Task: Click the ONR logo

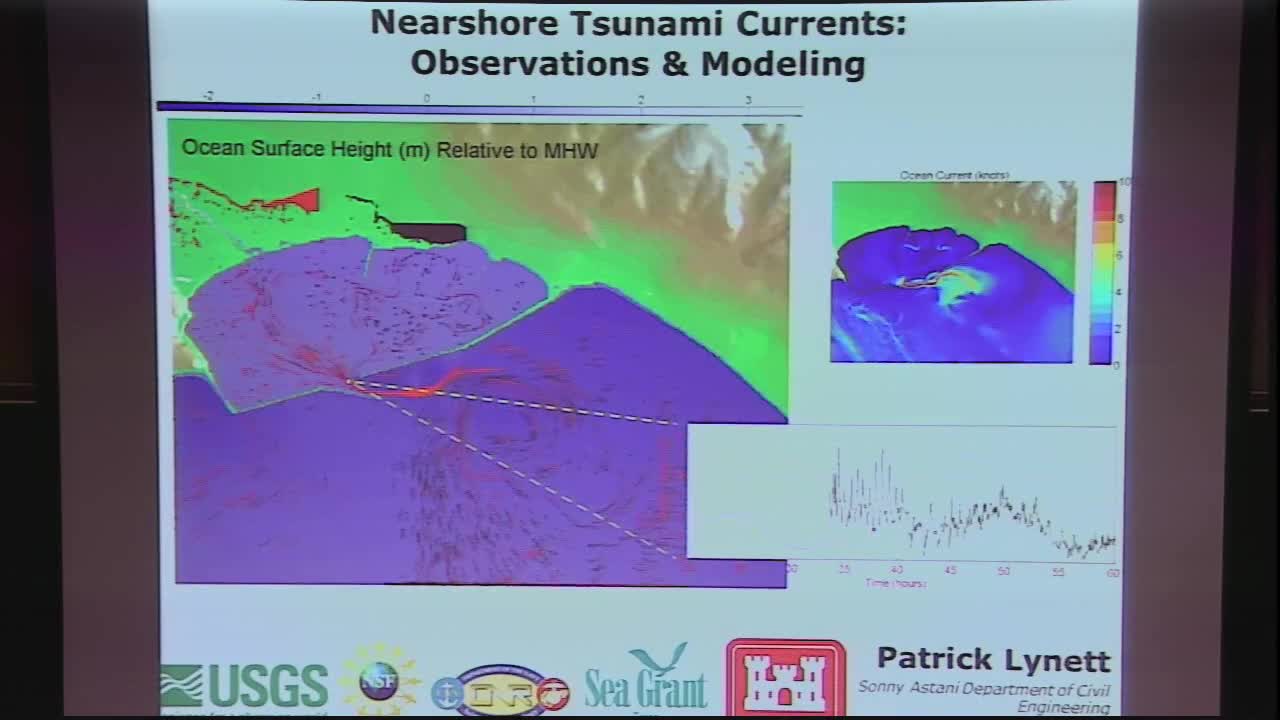Action: click(x=498, y=691)
